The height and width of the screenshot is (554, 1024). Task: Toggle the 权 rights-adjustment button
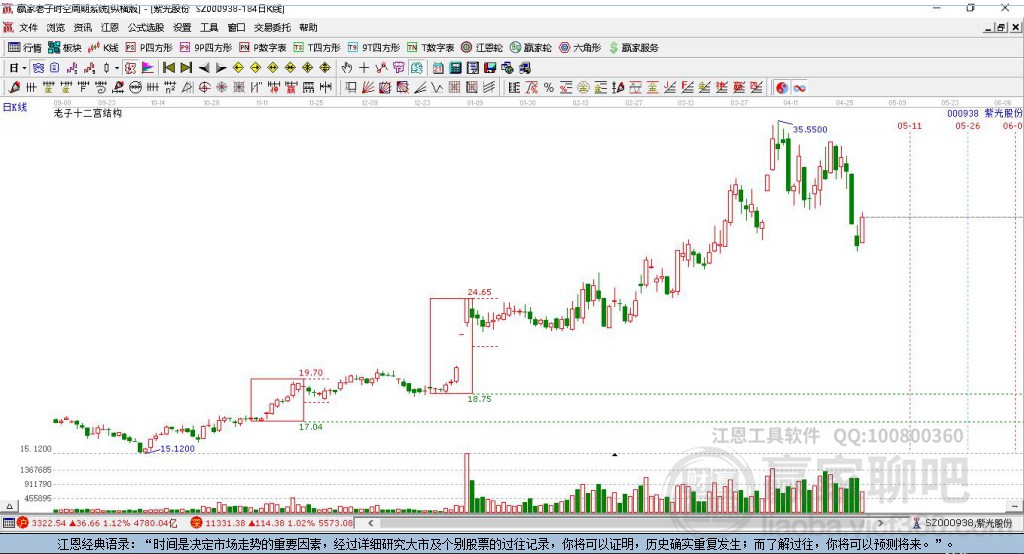(131, 68)
